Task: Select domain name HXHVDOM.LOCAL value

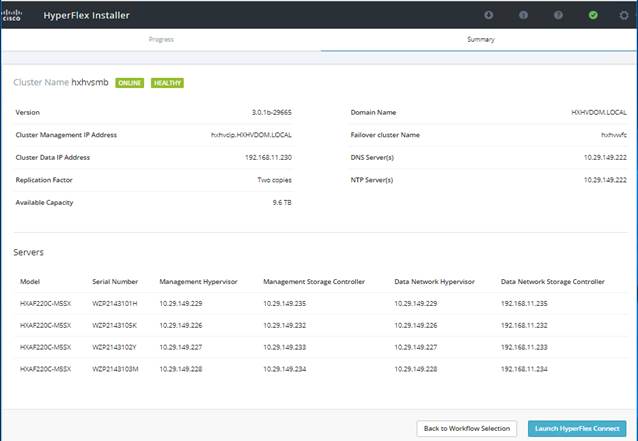Action: click(x=599, y=112)
